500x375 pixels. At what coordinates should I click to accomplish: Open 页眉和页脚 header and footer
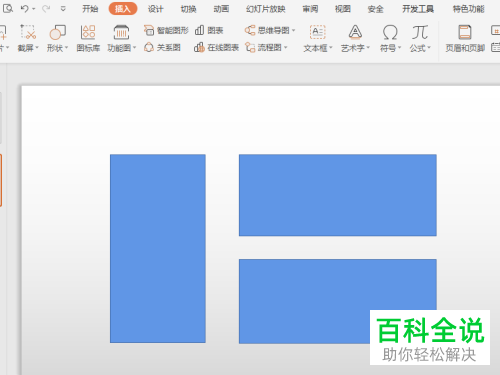click(x=465, y=38)
